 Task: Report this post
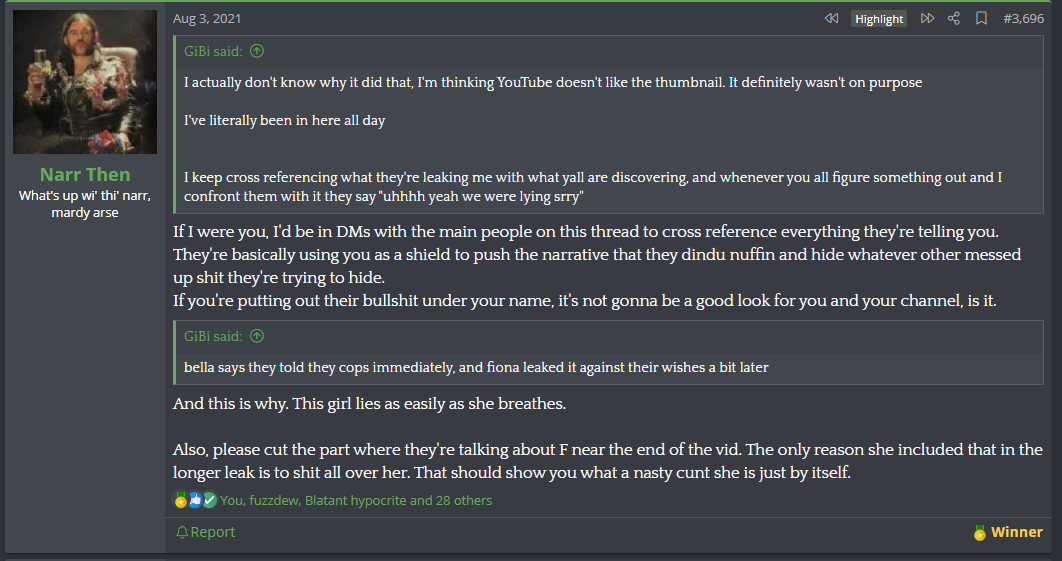tap(205, 532)
